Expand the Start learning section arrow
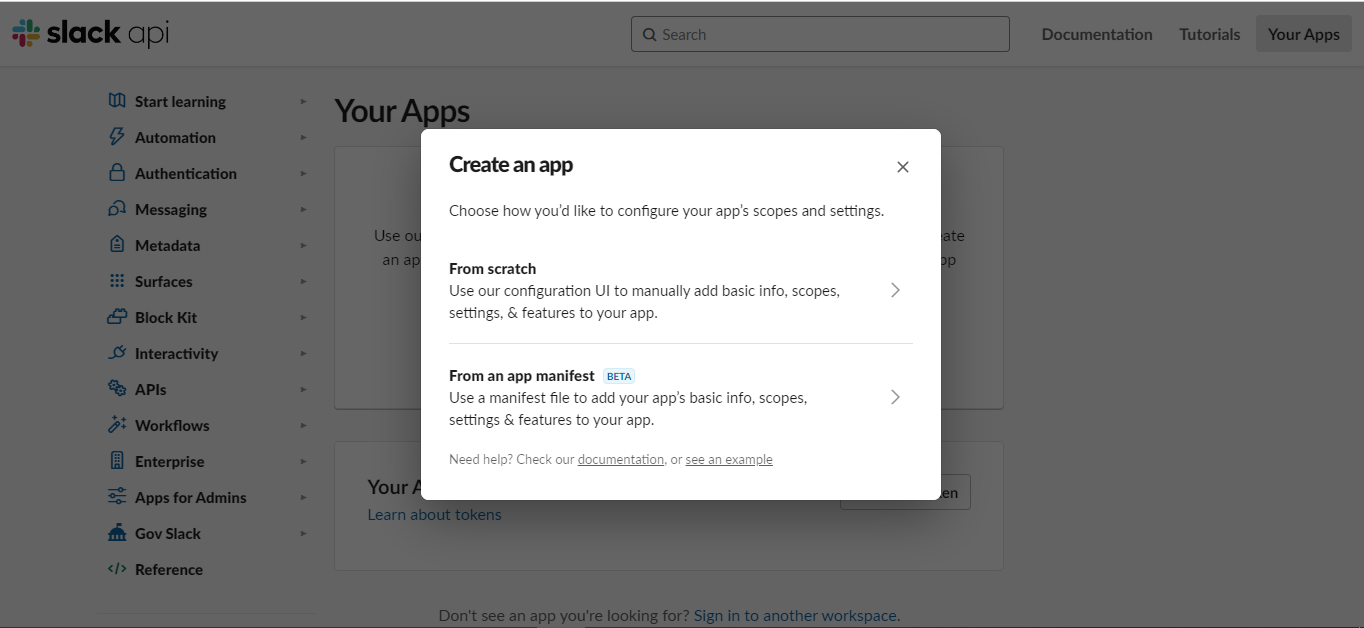The width and height of the screenshot is (1364, 628). pyautogui.click(x=303, y=101)
